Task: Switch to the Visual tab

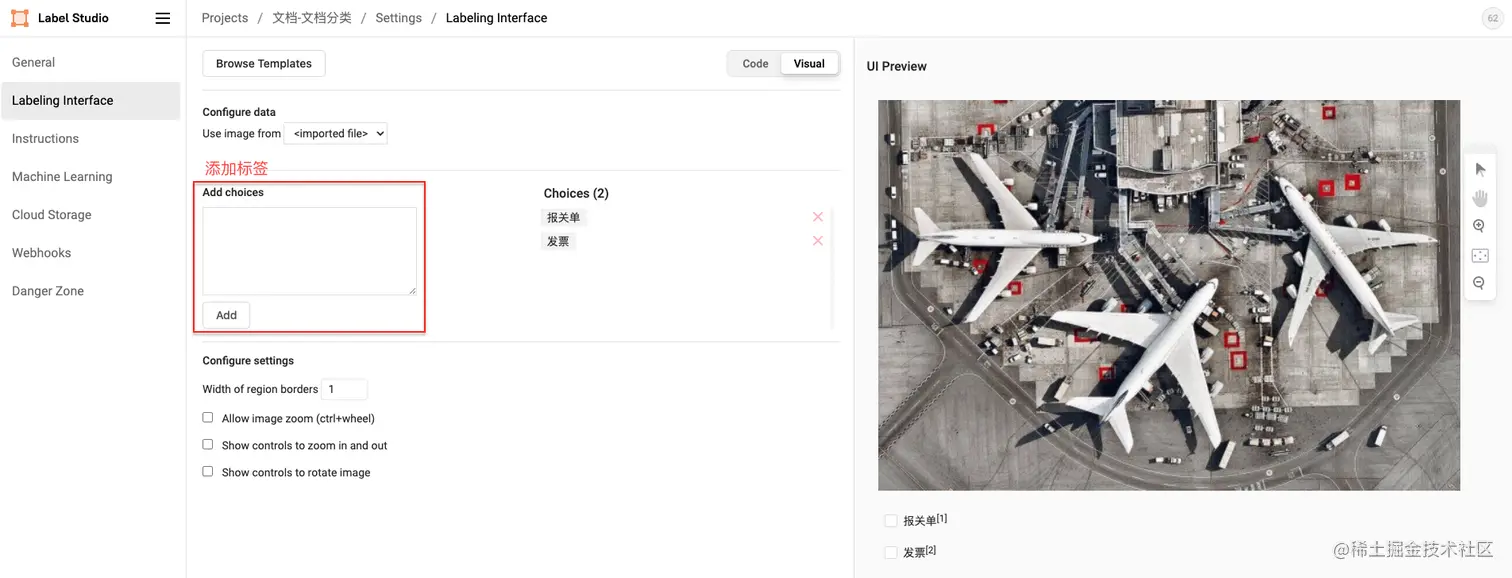Action: (809, 63)
